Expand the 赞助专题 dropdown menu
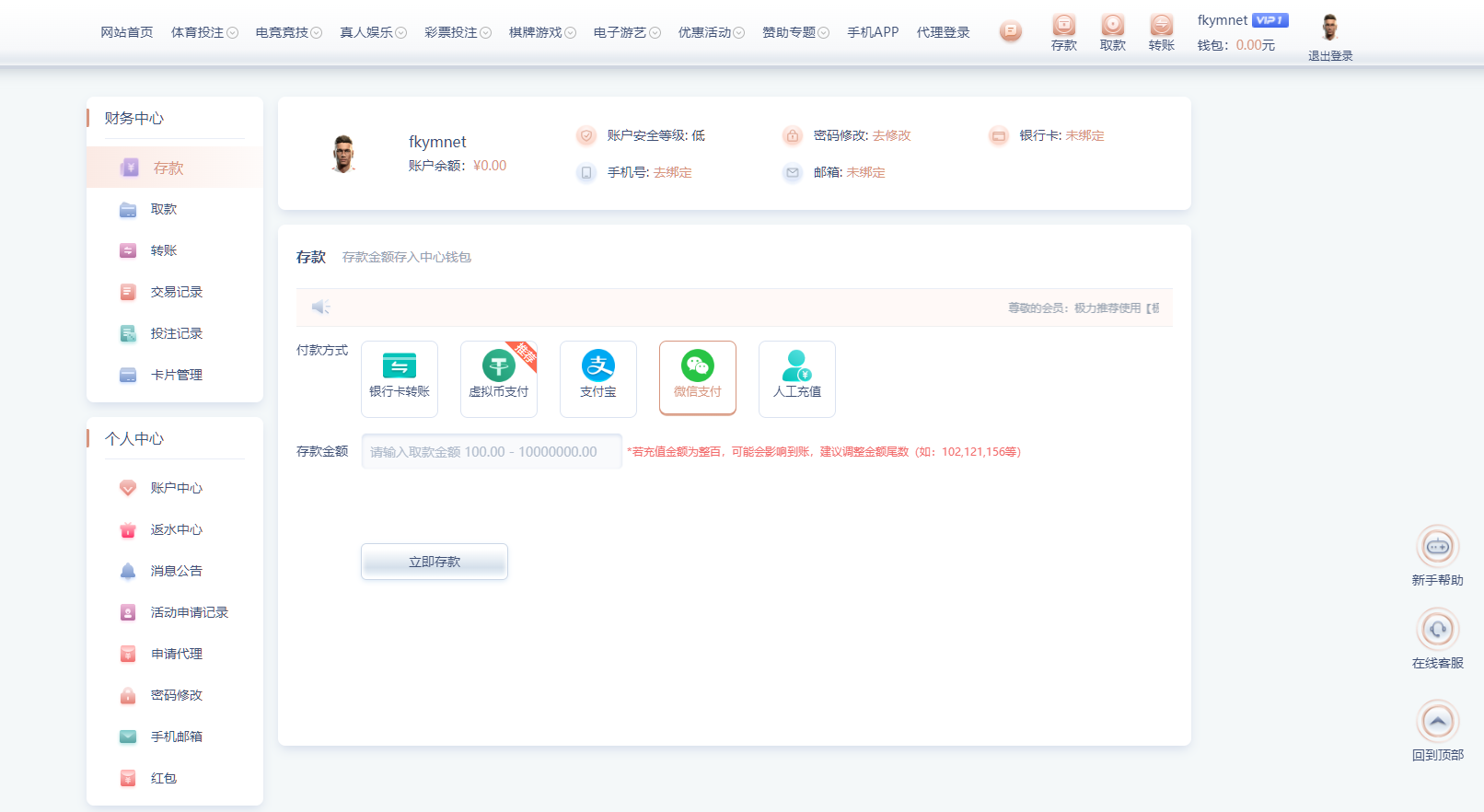Image resolution: width=1484 pixels, height=812 pixels. tap(796, 32)
